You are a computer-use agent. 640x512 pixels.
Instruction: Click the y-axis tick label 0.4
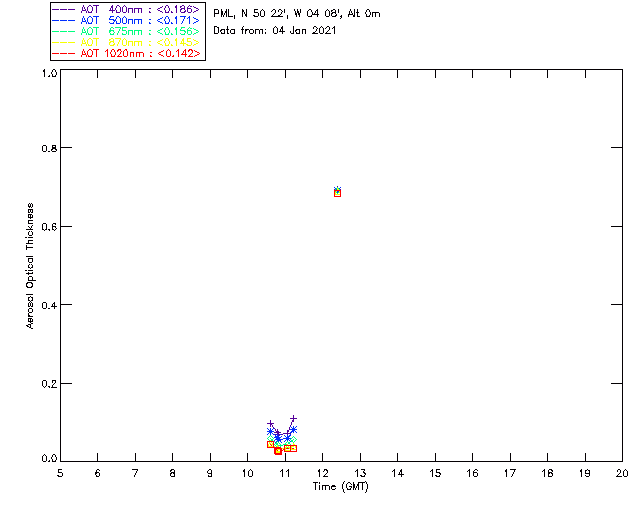coord(49,305)
